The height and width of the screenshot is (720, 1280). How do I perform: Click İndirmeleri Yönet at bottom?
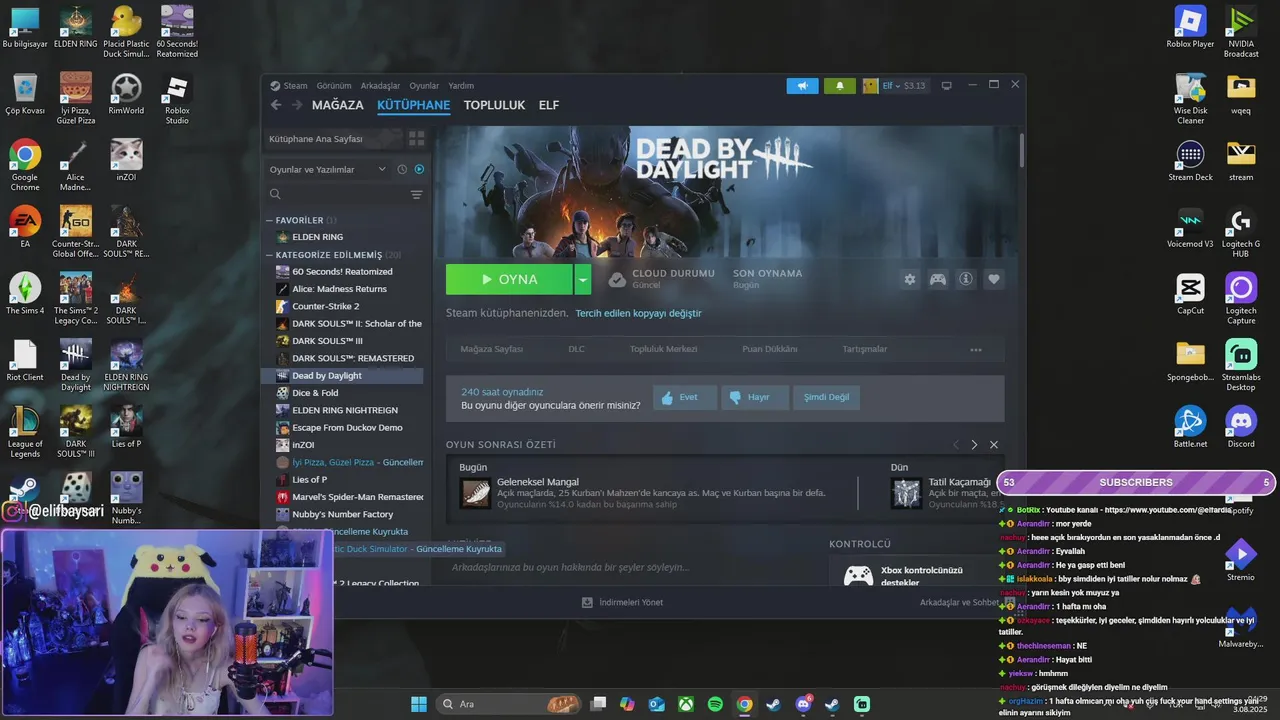[622, 602]
